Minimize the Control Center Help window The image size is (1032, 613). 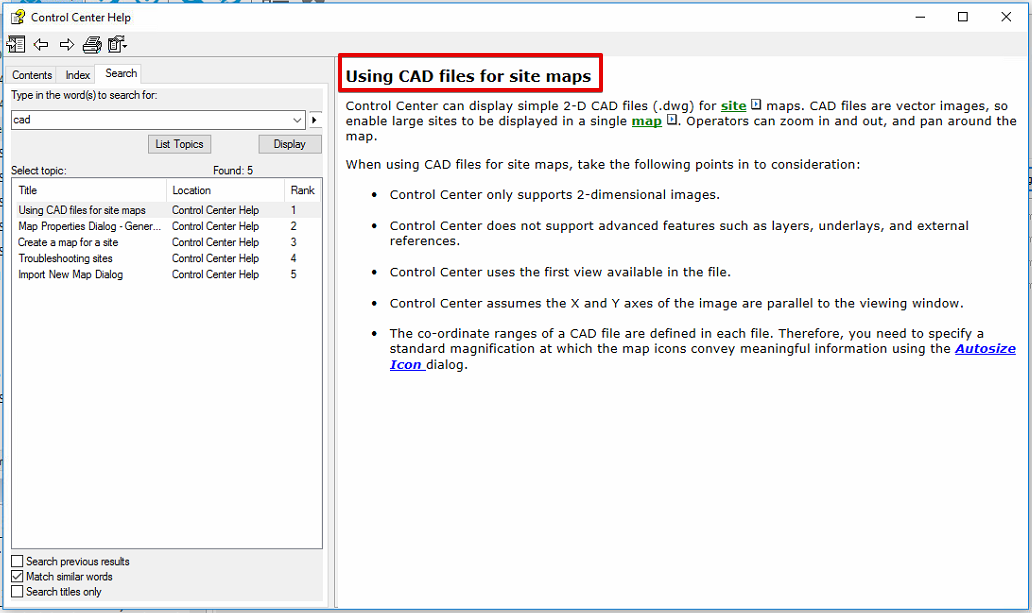point(920,17)
